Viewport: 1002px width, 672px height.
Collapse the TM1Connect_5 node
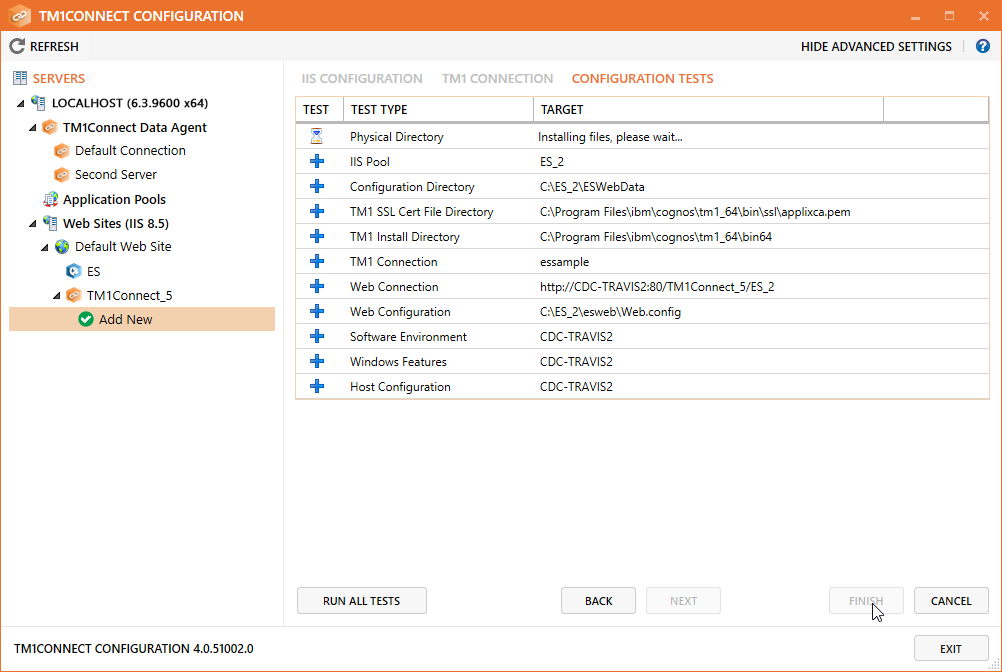pos(57,295)
